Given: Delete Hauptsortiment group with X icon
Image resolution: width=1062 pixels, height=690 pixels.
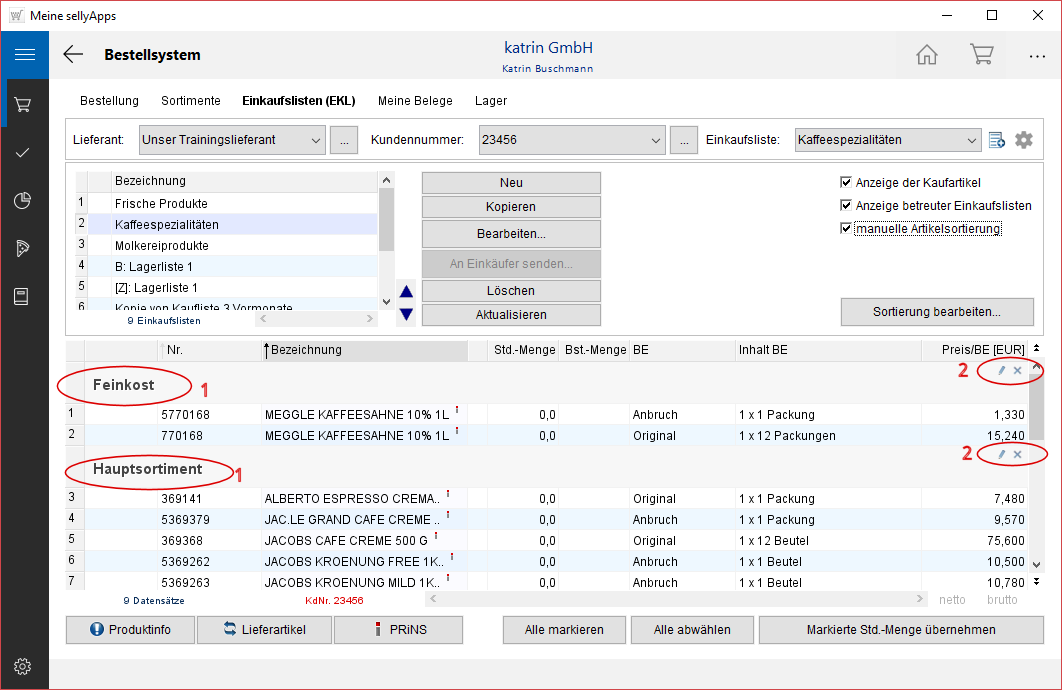Looking at the screenshot, I should [1018, 455].
